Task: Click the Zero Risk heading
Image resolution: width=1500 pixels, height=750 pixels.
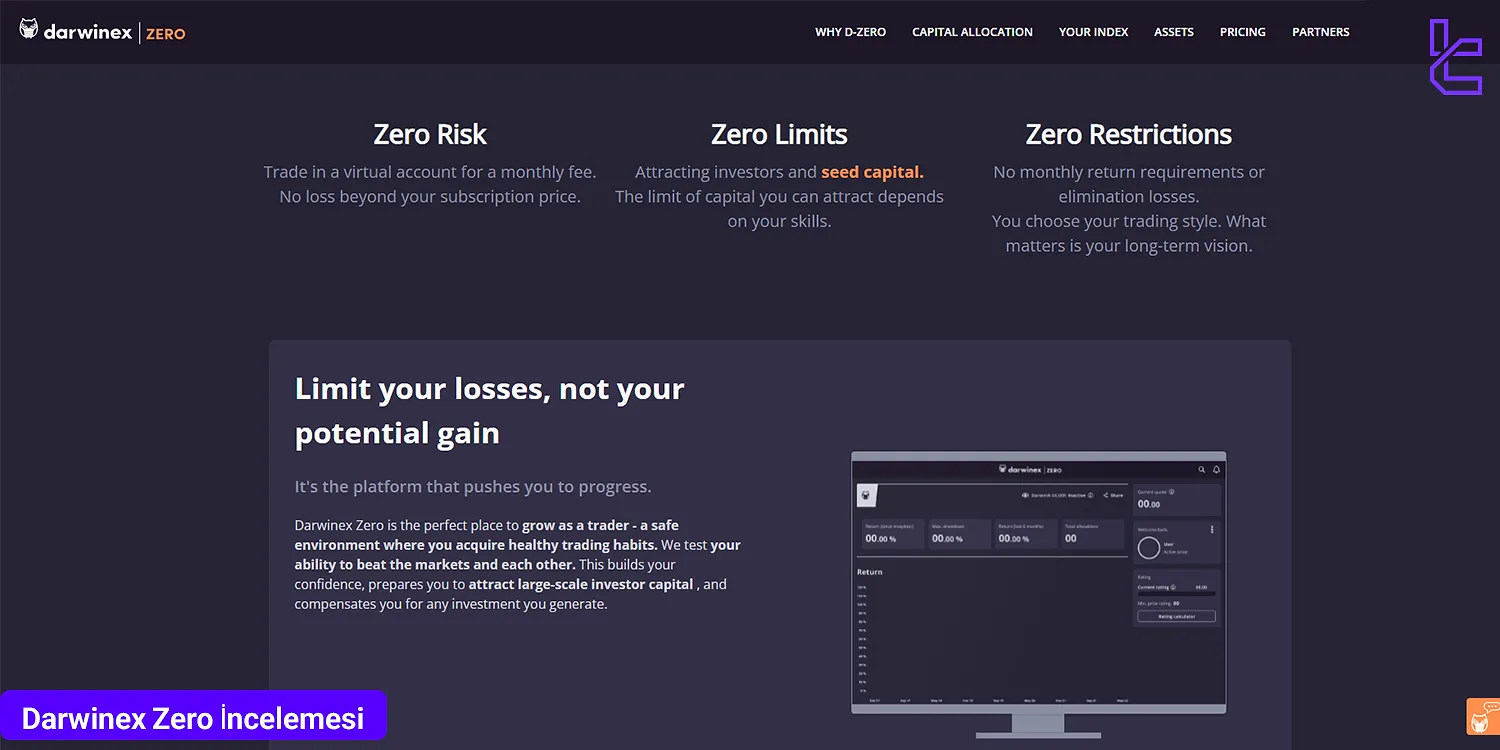Action: pyautogui.click(x=430, y=134)
